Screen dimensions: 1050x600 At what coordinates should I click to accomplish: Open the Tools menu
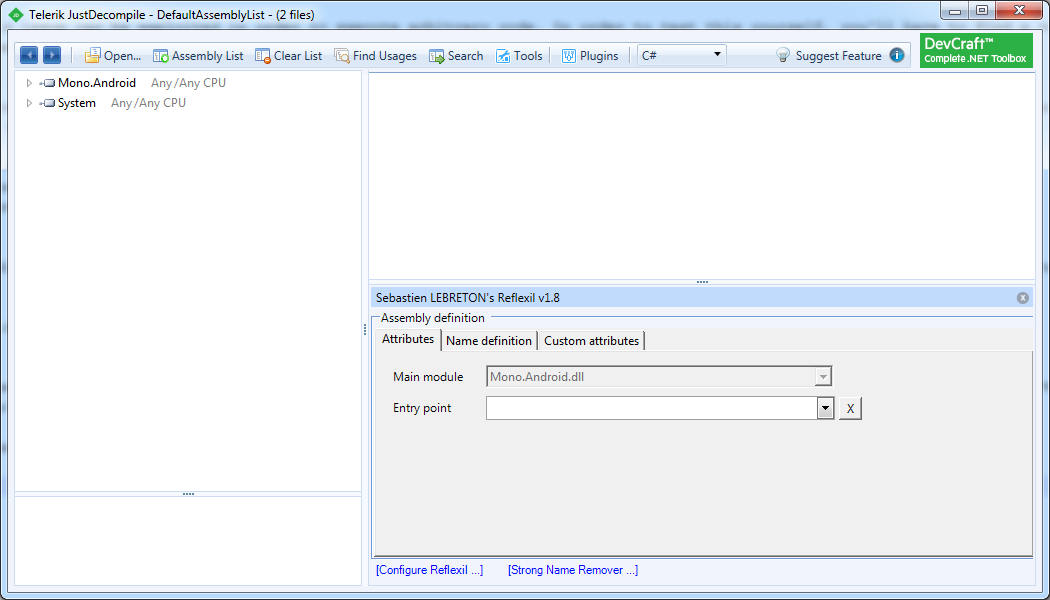[519, 56]
